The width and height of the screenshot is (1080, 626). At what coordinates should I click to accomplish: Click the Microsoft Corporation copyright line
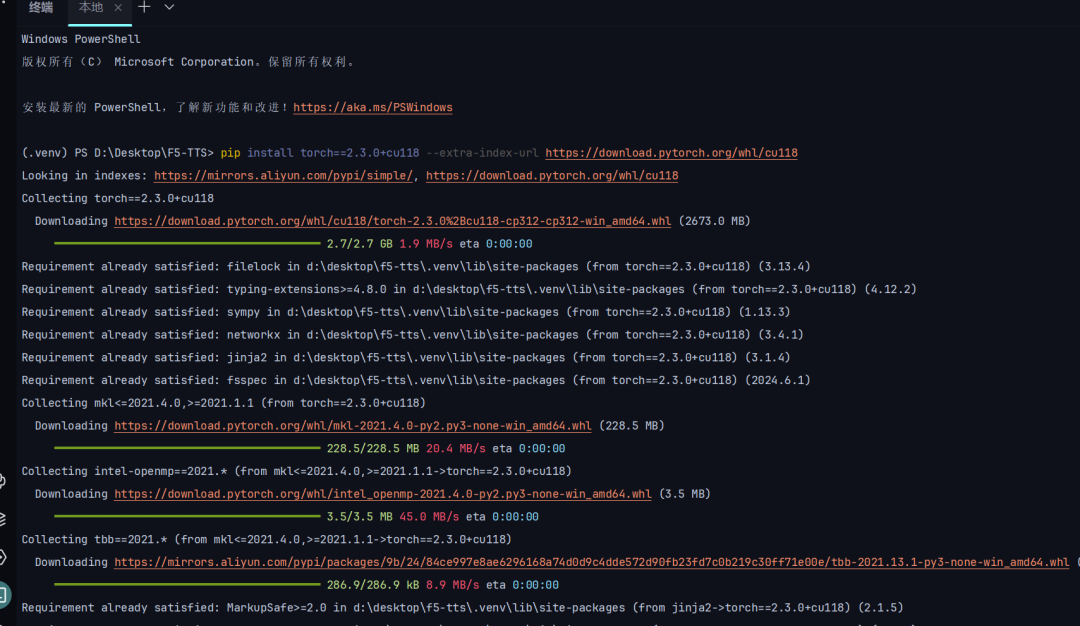click(x=188, y=62)
